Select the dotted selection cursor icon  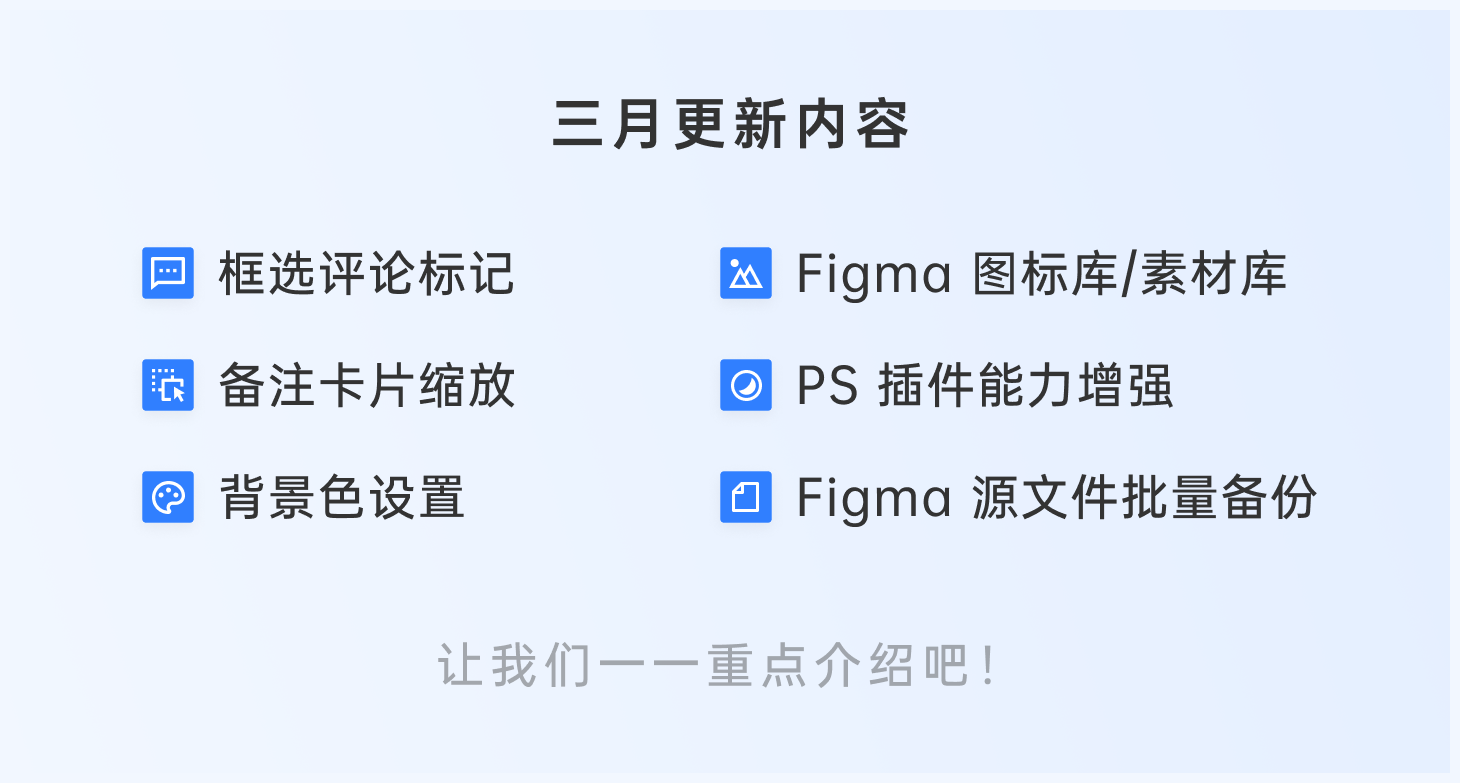click(168, 385)
